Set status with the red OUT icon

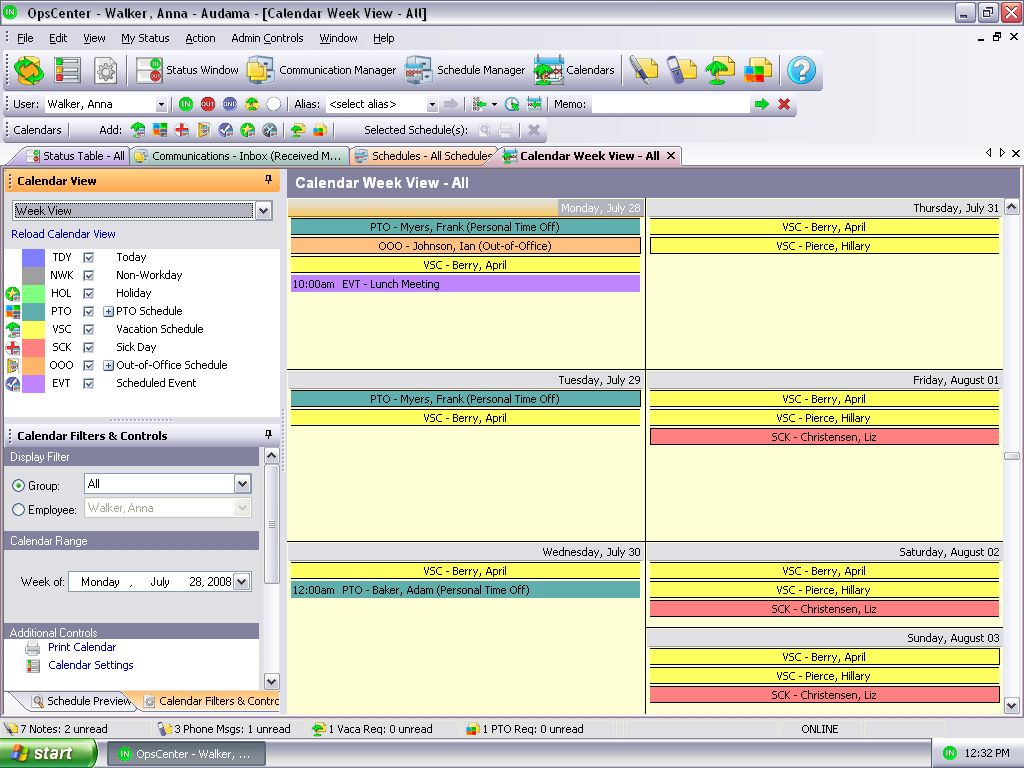pyautogui.click(x=208, y=104)
